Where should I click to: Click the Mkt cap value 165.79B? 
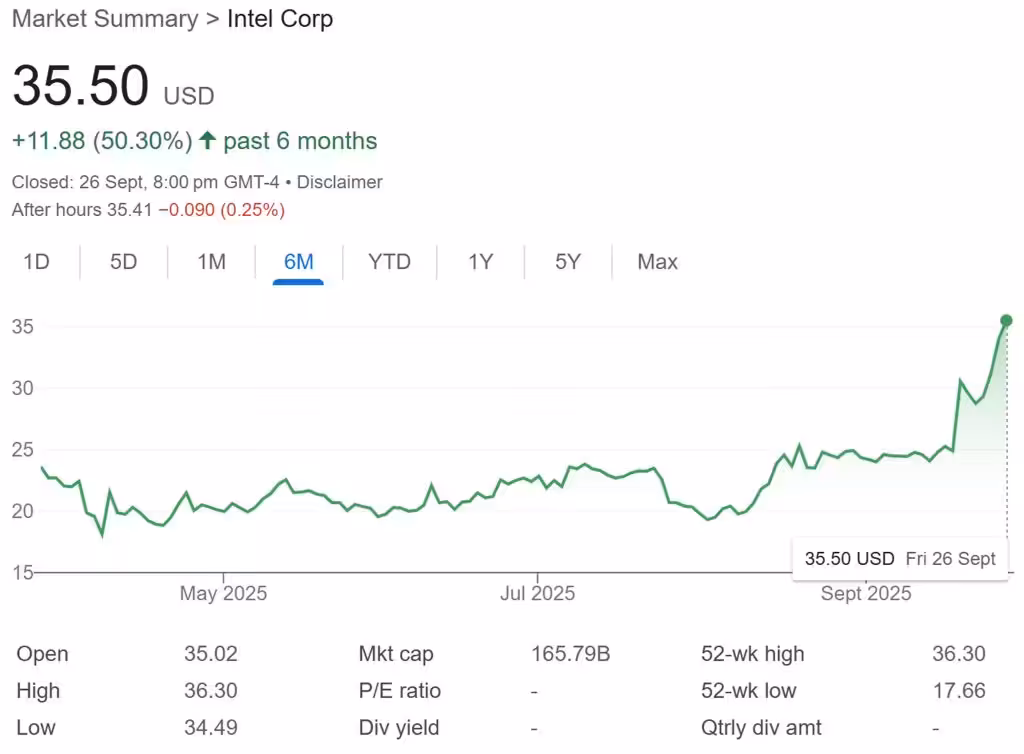pos(571,653)
